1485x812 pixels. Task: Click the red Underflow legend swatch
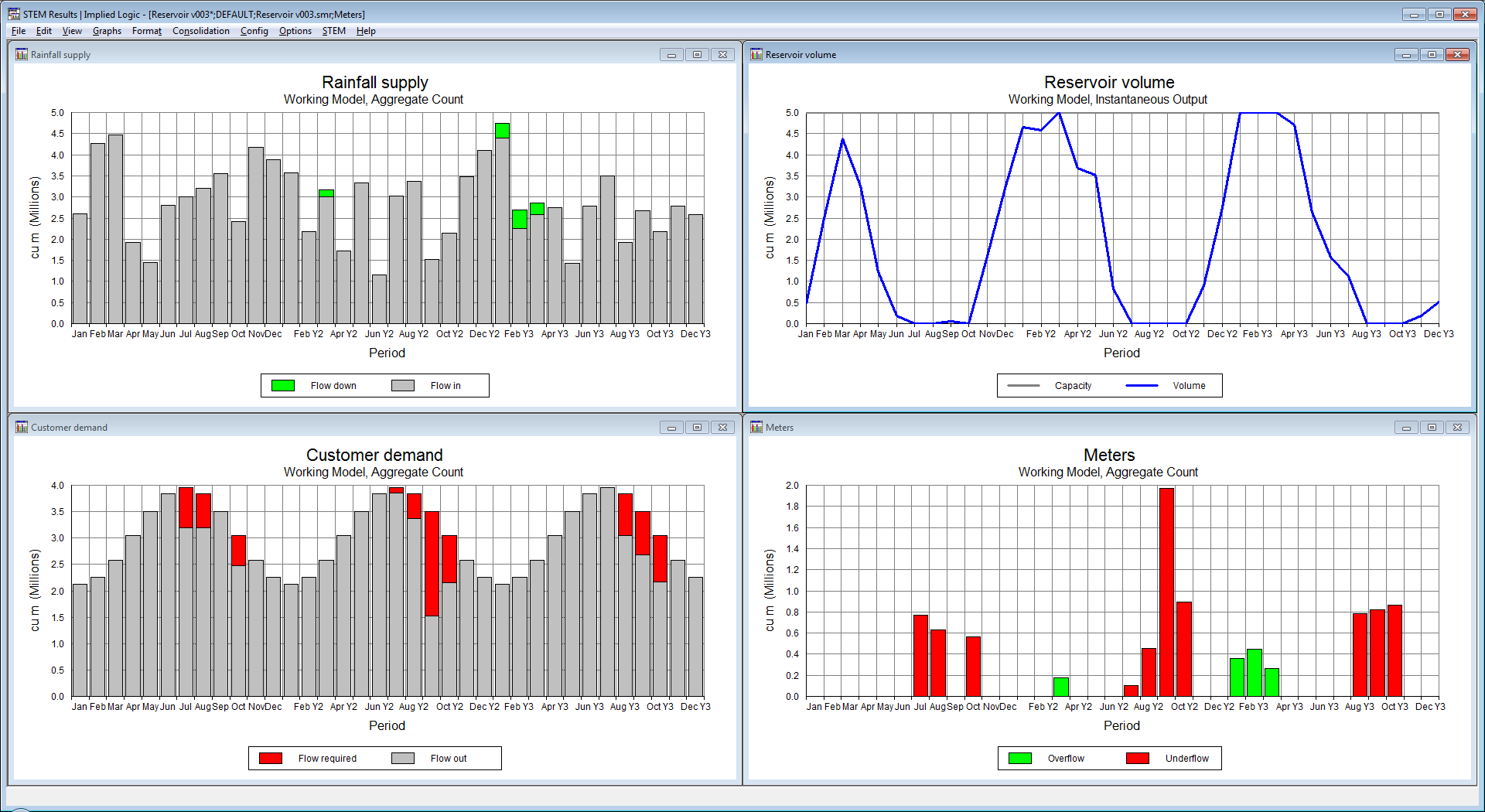1138,759
